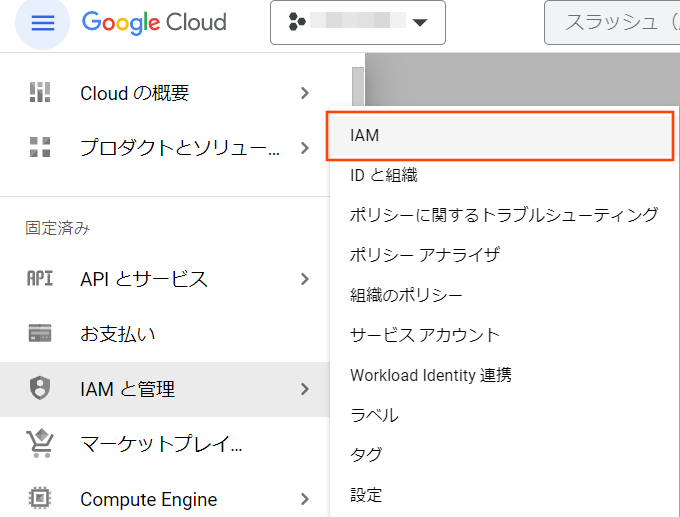Open the project selector dropdown arrow

(x=420, y=22)
